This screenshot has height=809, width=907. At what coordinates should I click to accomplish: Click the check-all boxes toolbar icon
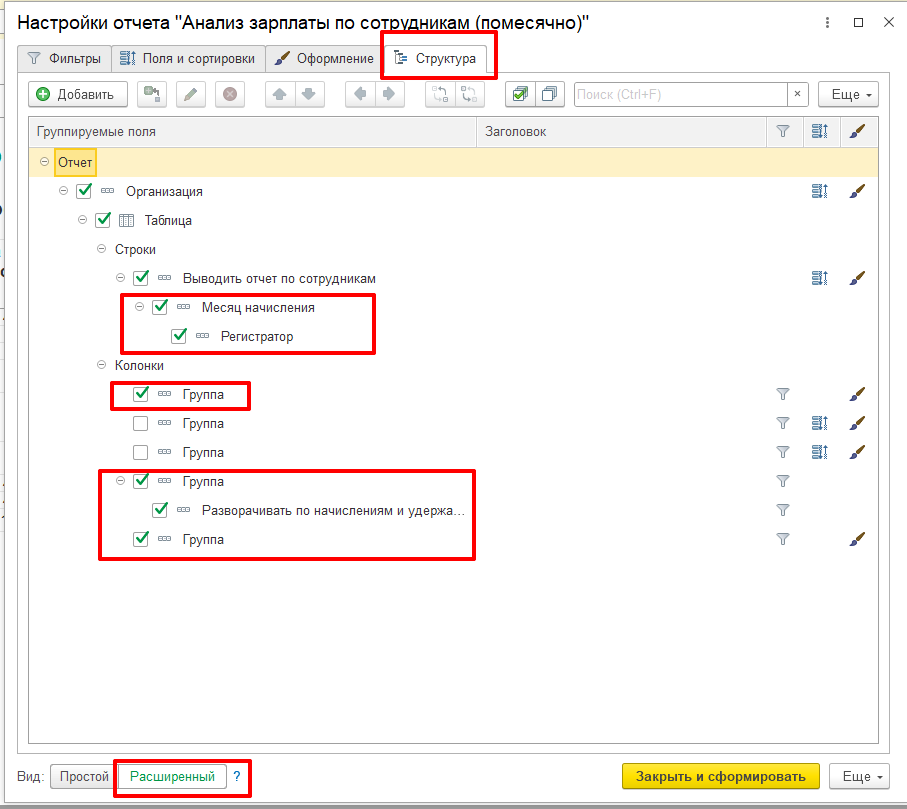[x=520, y=94]
